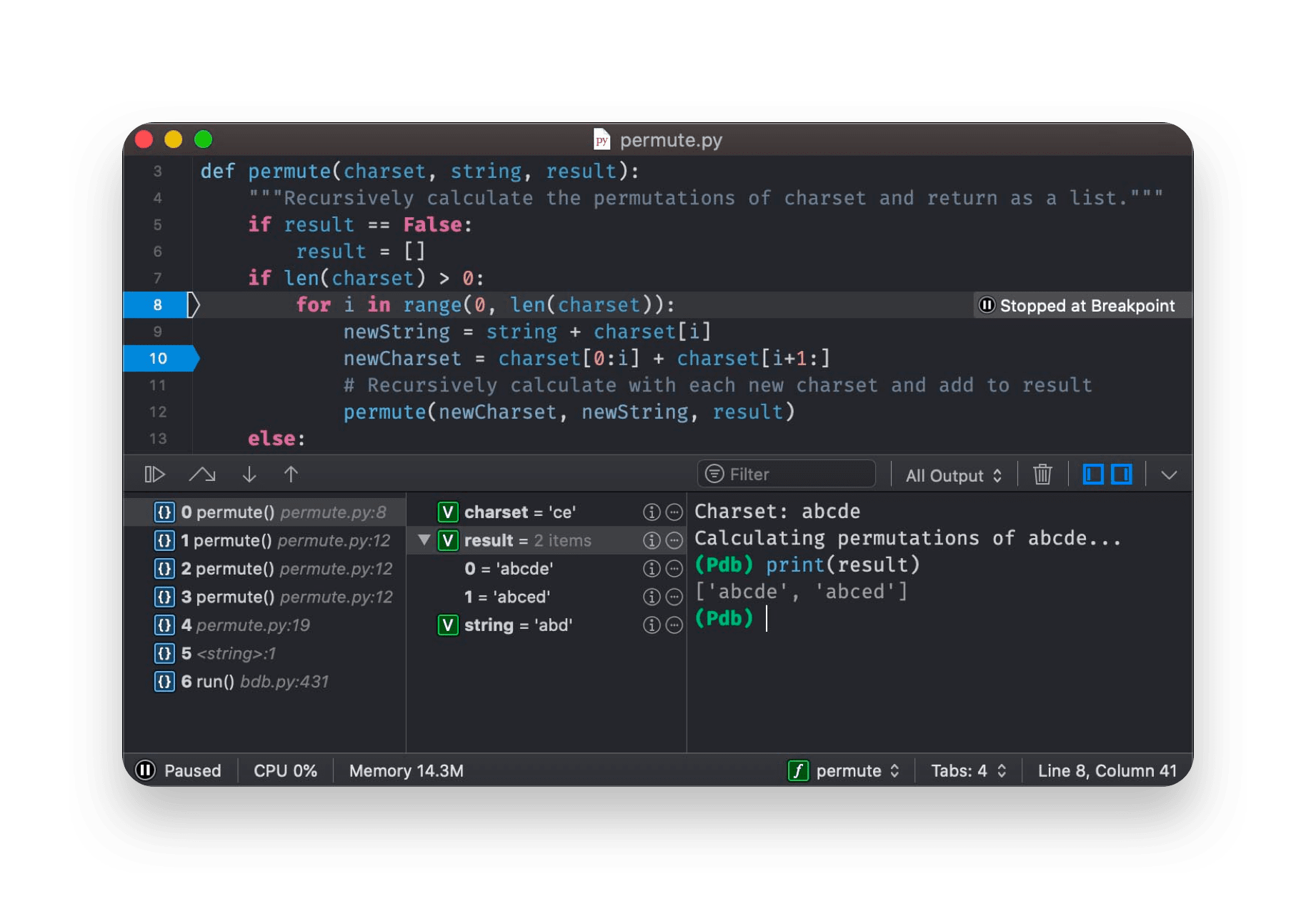This screenshot has width=1316, height=909.
Task: Click the Stopped at Breakpoint banner
Action: (x=1081, y=305)
